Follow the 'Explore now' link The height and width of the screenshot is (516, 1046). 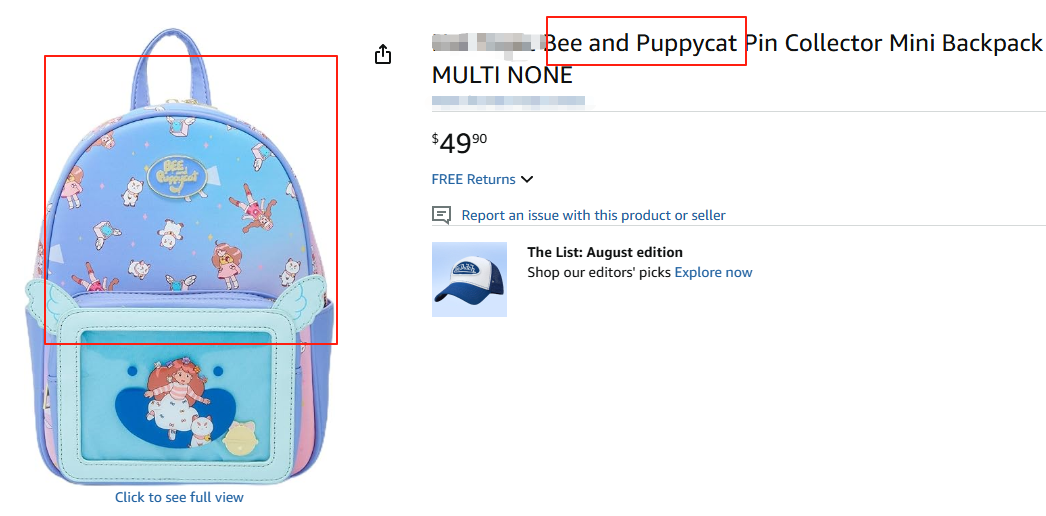pos(713,272)
